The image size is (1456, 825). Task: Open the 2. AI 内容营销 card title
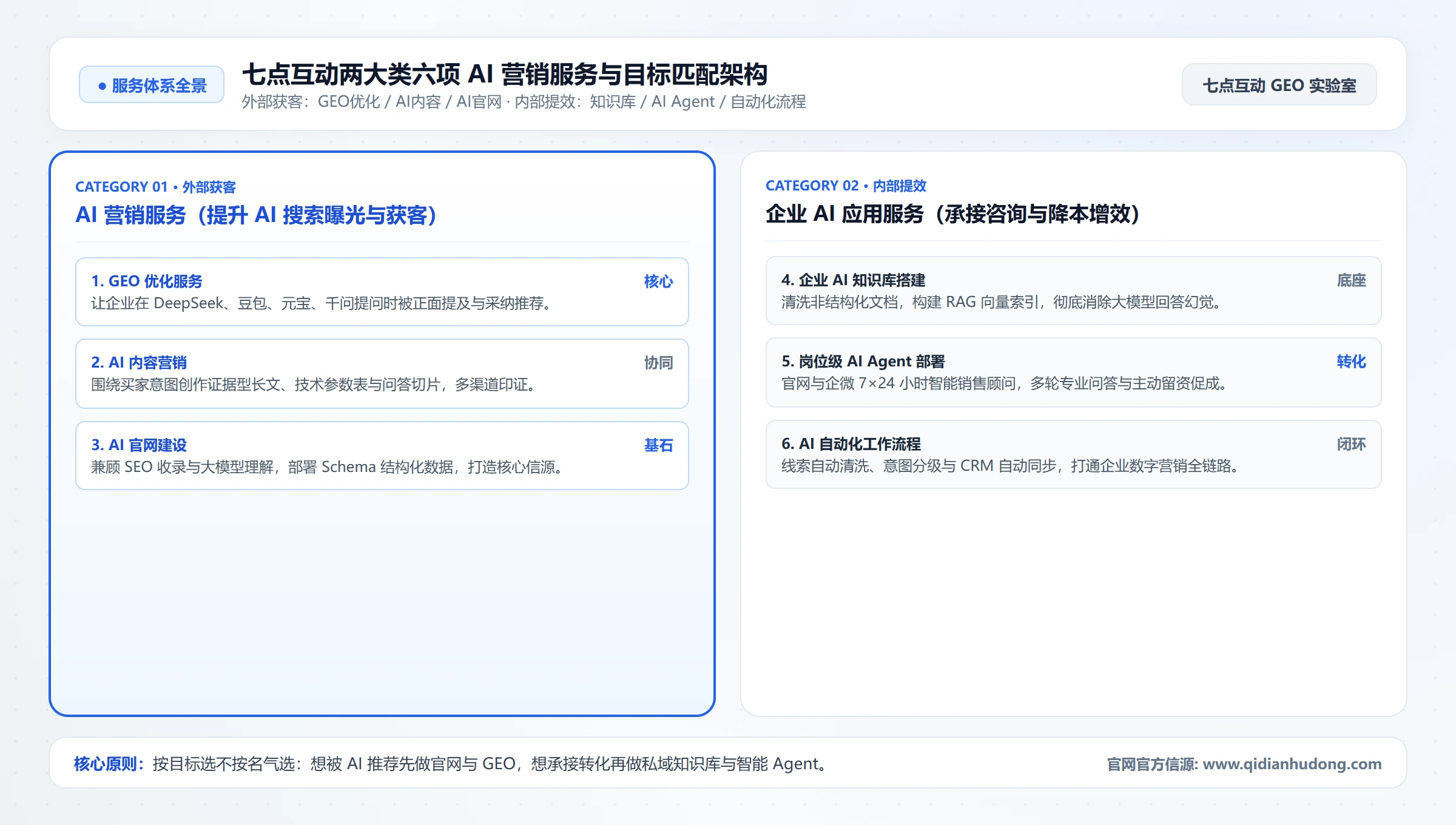click(139, 362)
